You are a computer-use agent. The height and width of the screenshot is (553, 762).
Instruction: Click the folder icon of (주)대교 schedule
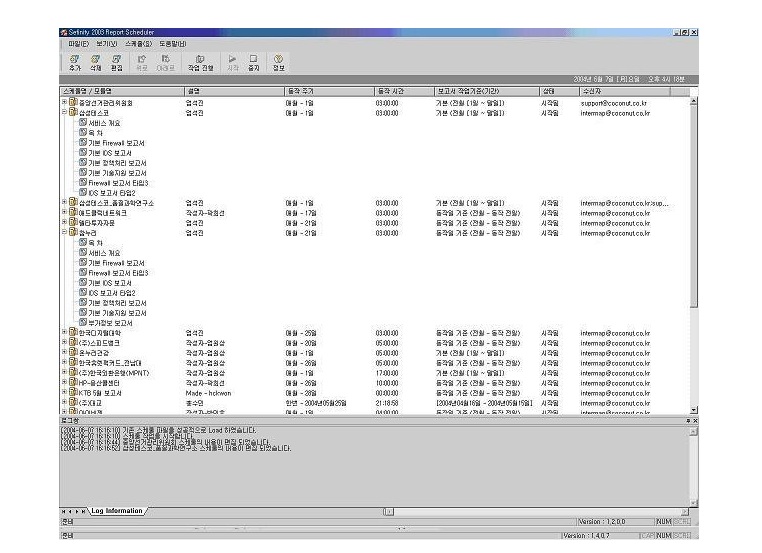click(x=73, y=402)
